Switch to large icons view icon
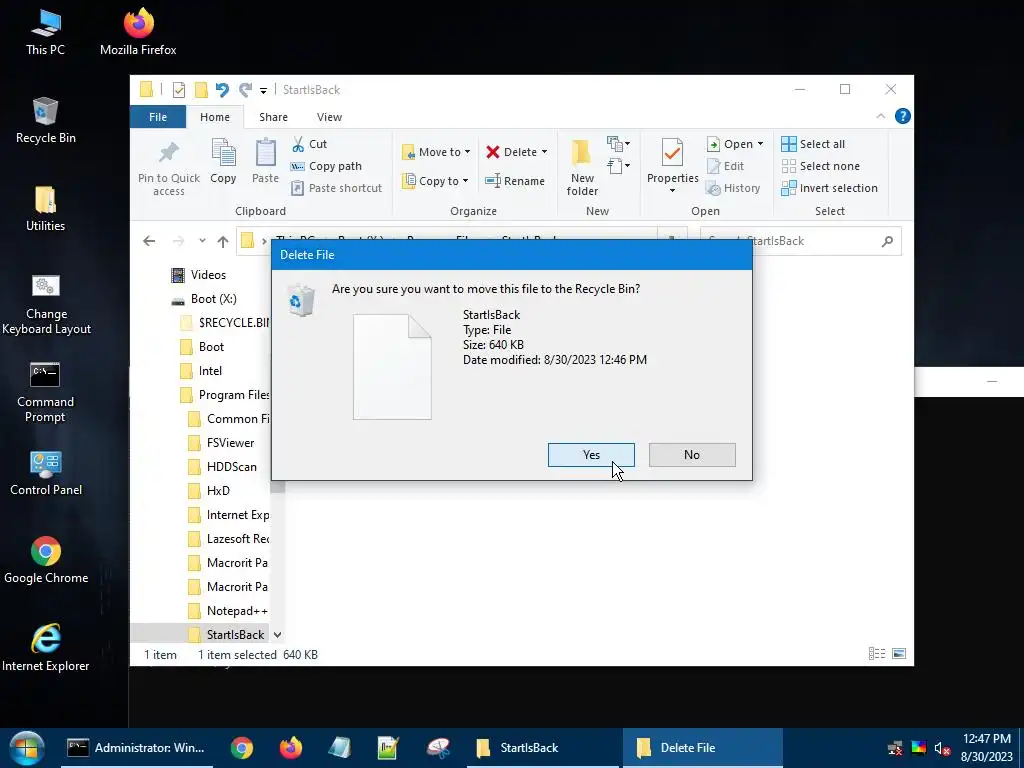The image size is (1024, 768). pyautogui.click(x=899, y=654)
